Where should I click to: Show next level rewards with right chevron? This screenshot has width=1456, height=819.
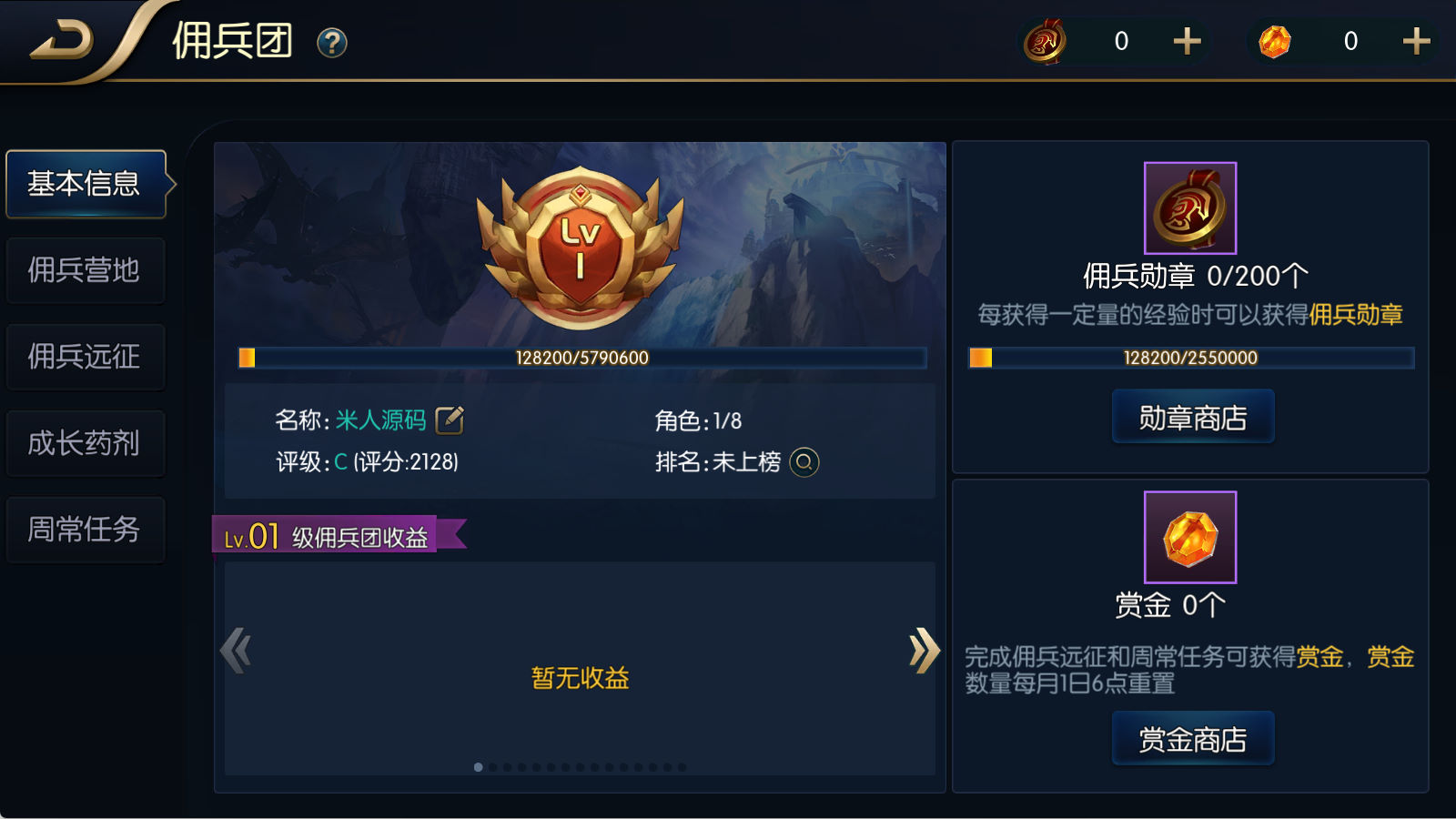[x=924, y=651]
